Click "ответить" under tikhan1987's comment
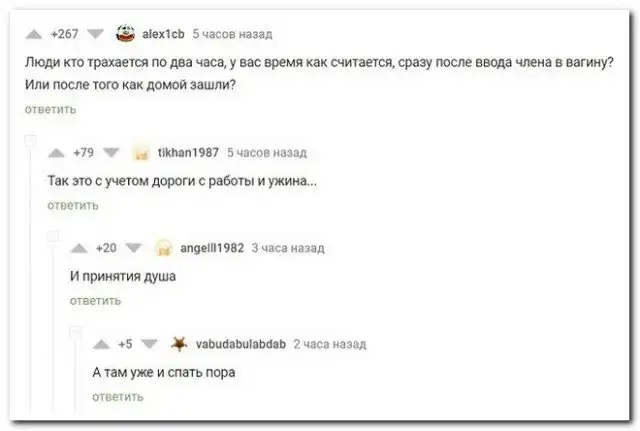 point(73,205)
